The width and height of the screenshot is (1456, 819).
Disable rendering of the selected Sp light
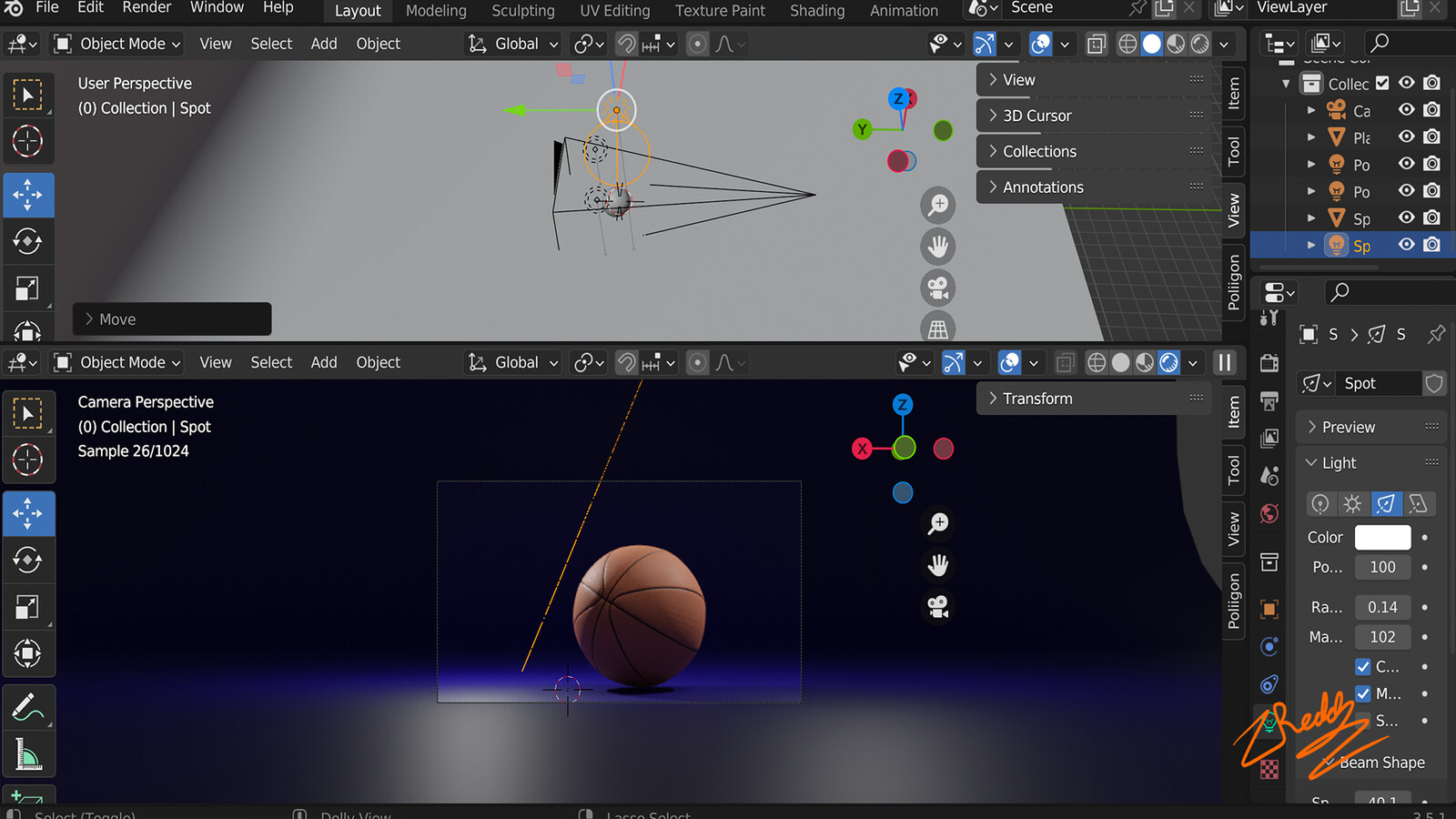point(1431,245)
